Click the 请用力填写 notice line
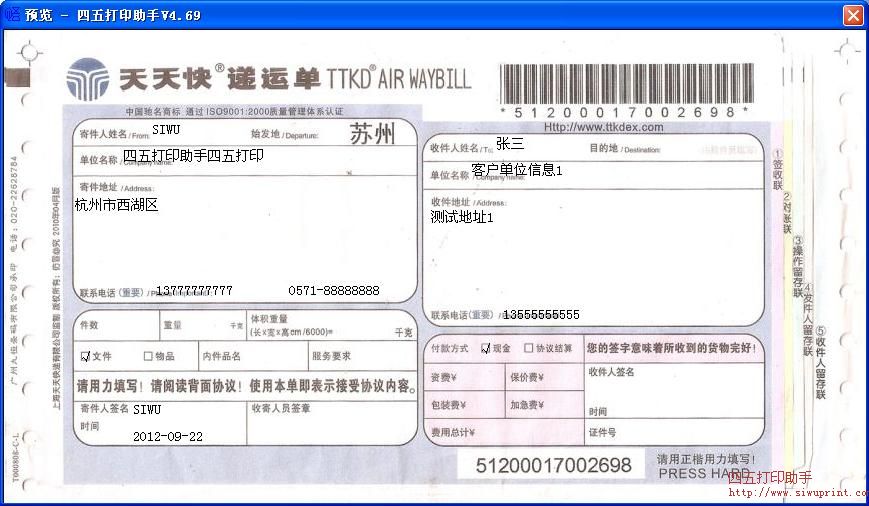869x506 pixels. tap(247, 386)
